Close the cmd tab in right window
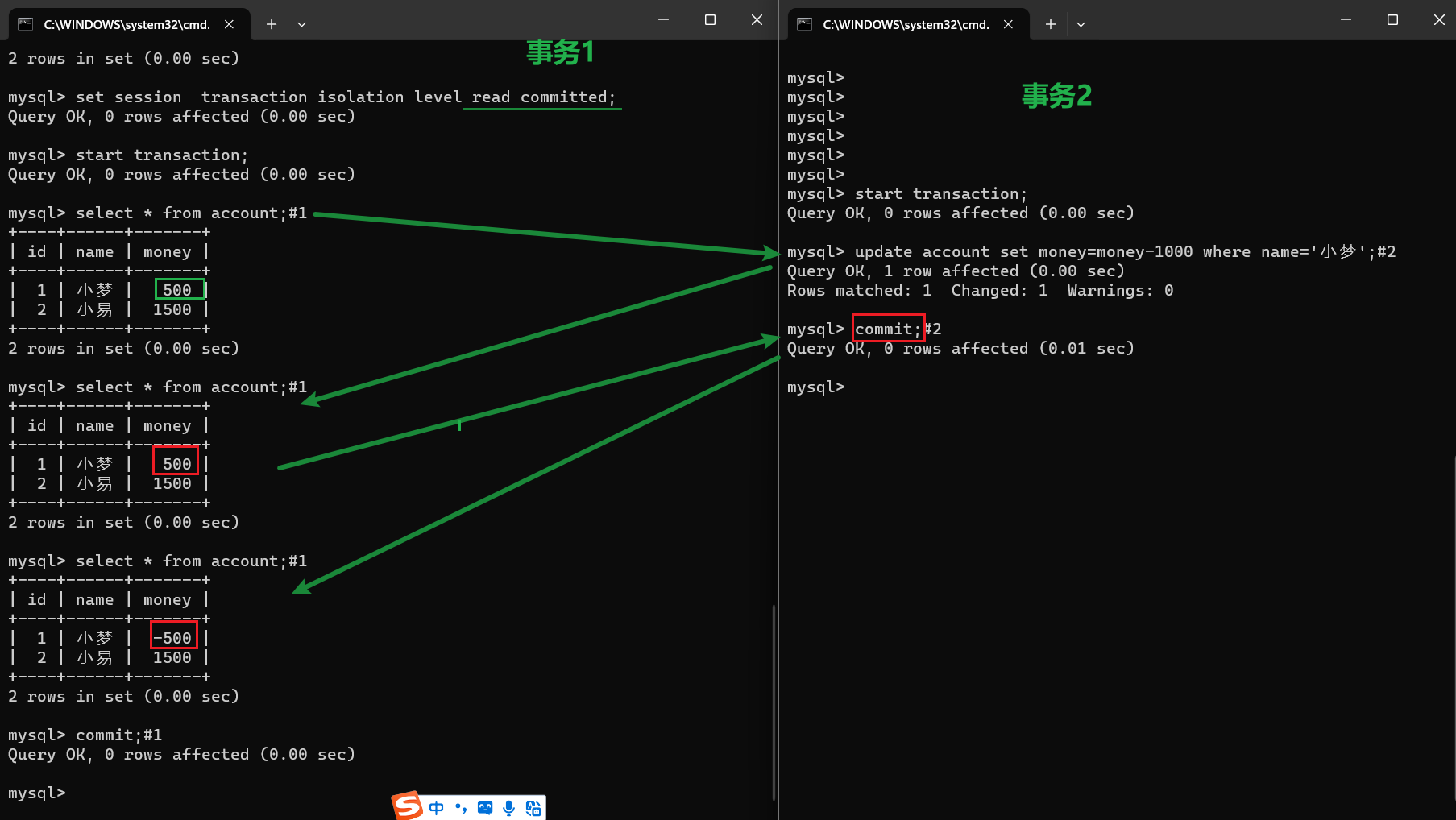The height and width of the screenshot is (820, 1456). coord(1008,24)
